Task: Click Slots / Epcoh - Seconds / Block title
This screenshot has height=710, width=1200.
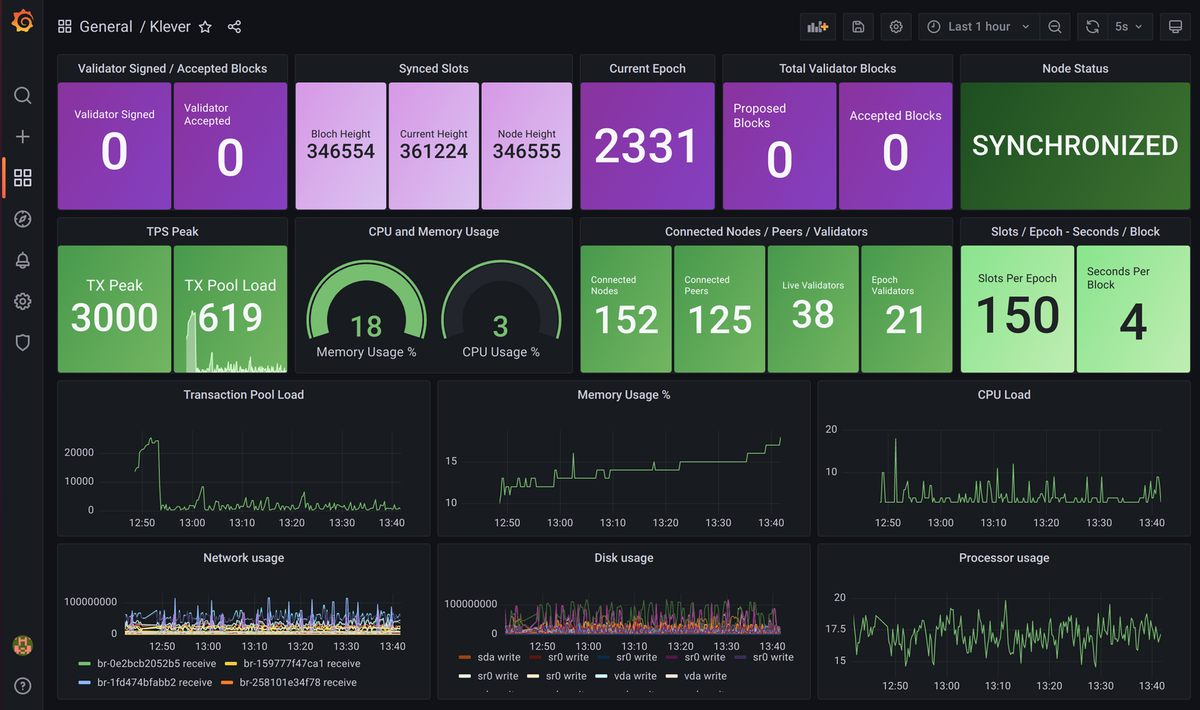Action: point(1075,232)
